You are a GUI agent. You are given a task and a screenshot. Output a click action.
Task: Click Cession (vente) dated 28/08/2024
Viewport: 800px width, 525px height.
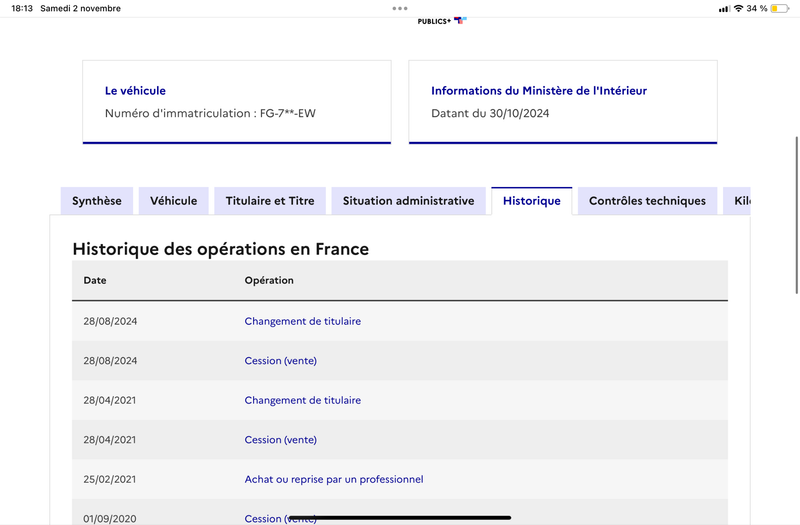point(281,361)
